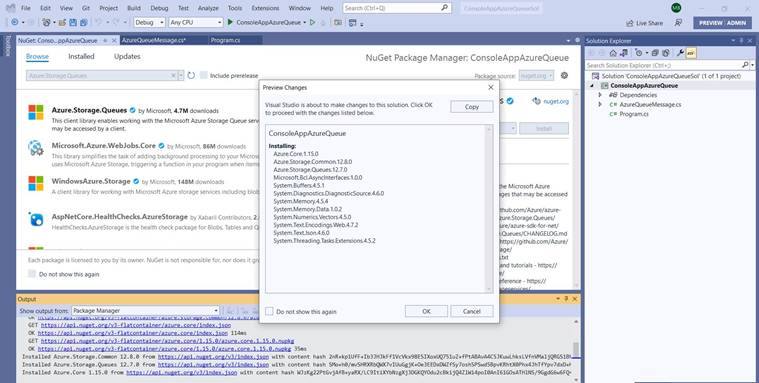Open the NuGet search history dropdown
This screenshot has width=759, height=383.
click(181, 76)
